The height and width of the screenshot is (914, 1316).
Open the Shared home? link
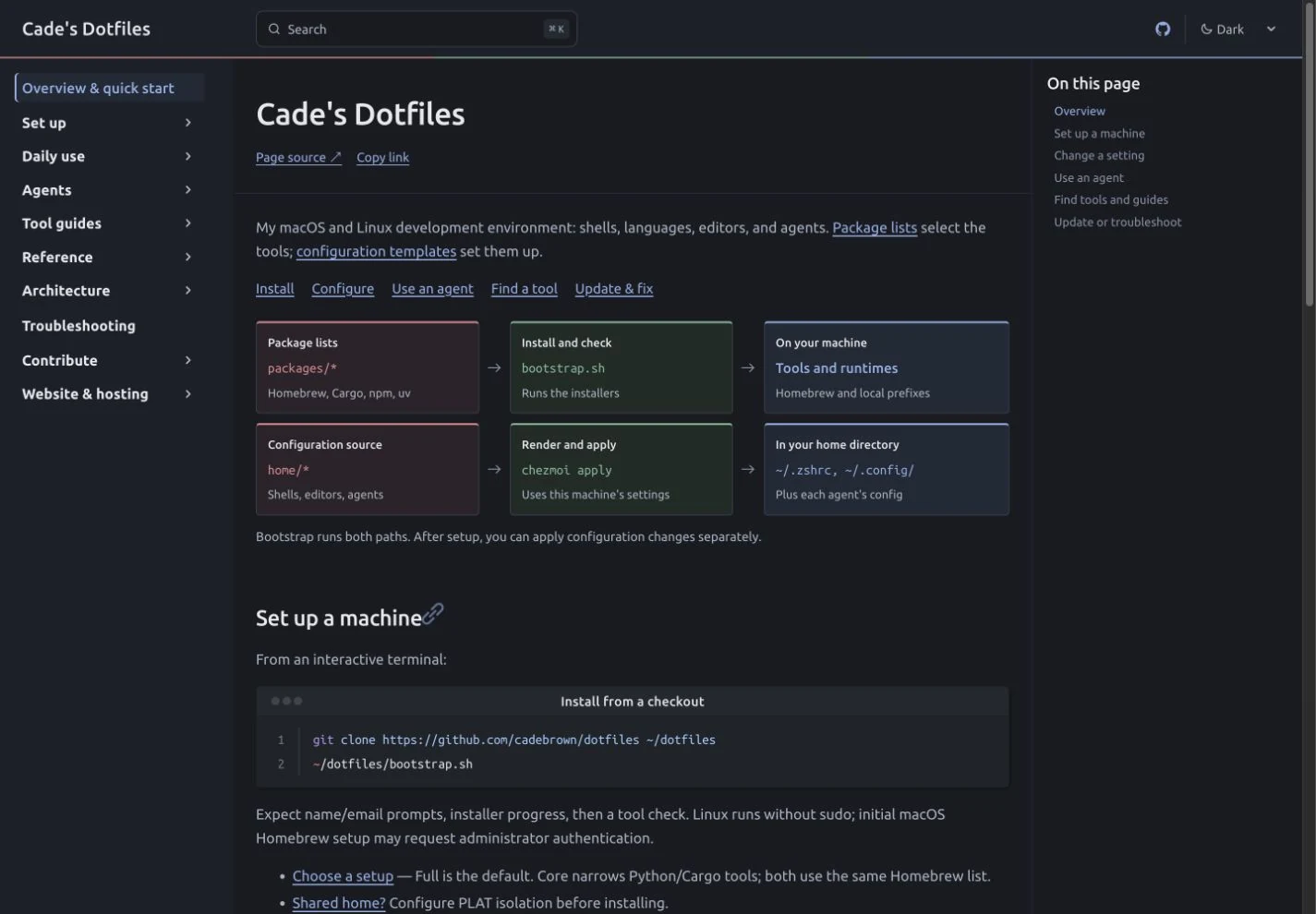coord(339,903)
